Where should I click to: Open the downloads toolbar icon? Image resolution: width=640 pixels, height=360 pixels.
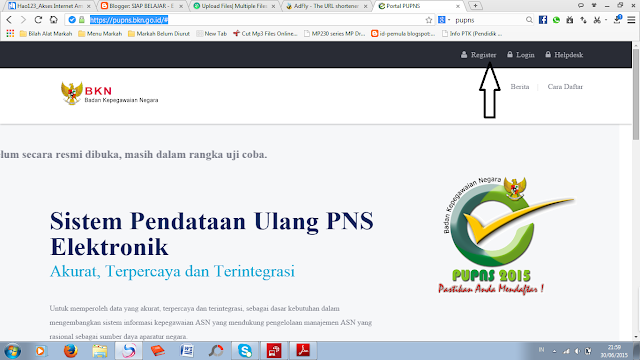coord(617,19)
